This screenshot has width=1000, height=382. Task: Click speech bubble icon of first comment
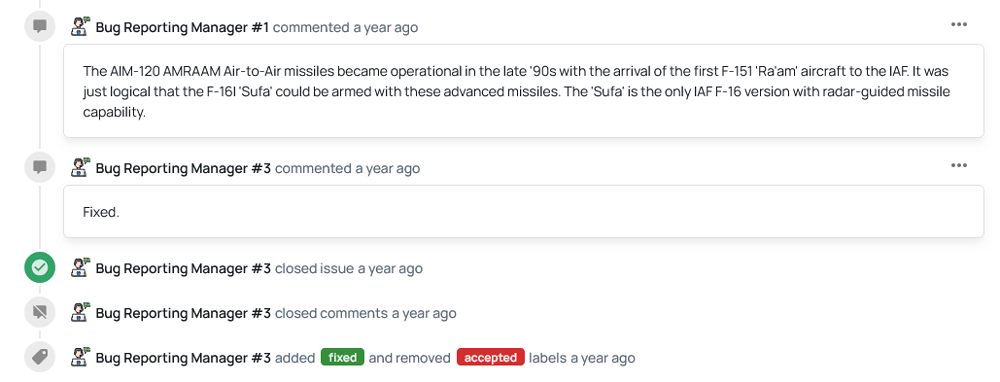click(x=40, y=27)
